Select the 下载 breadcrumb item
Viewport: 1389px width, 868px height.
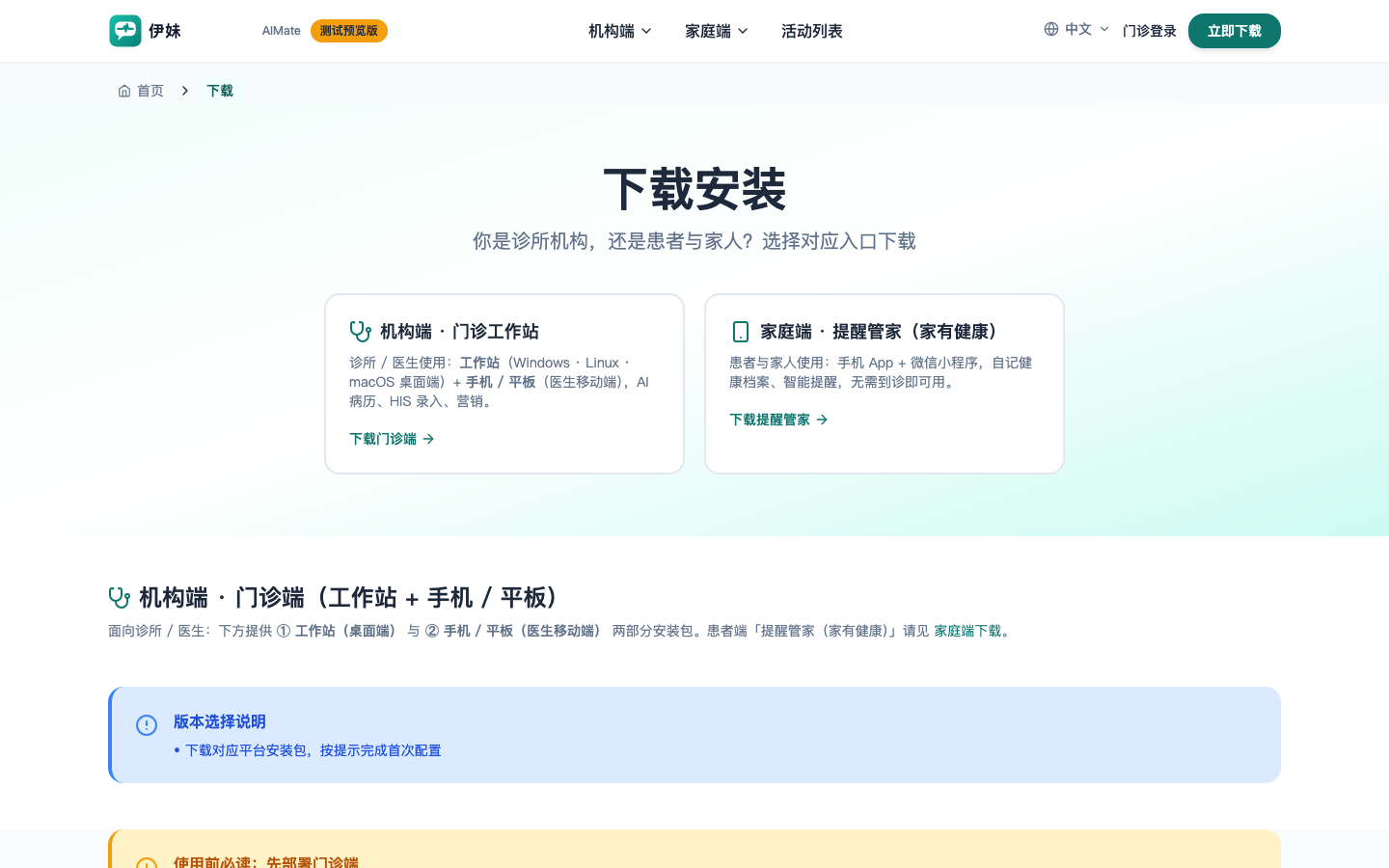[x=220, y=91]
